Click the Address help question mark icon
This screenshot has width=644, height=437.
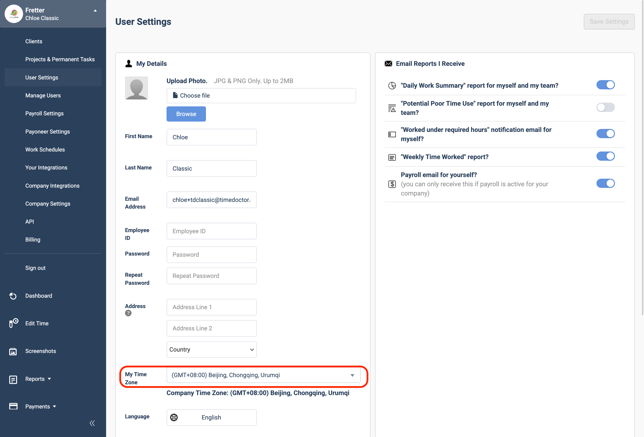pyautogui.click(x=128, y=313)
